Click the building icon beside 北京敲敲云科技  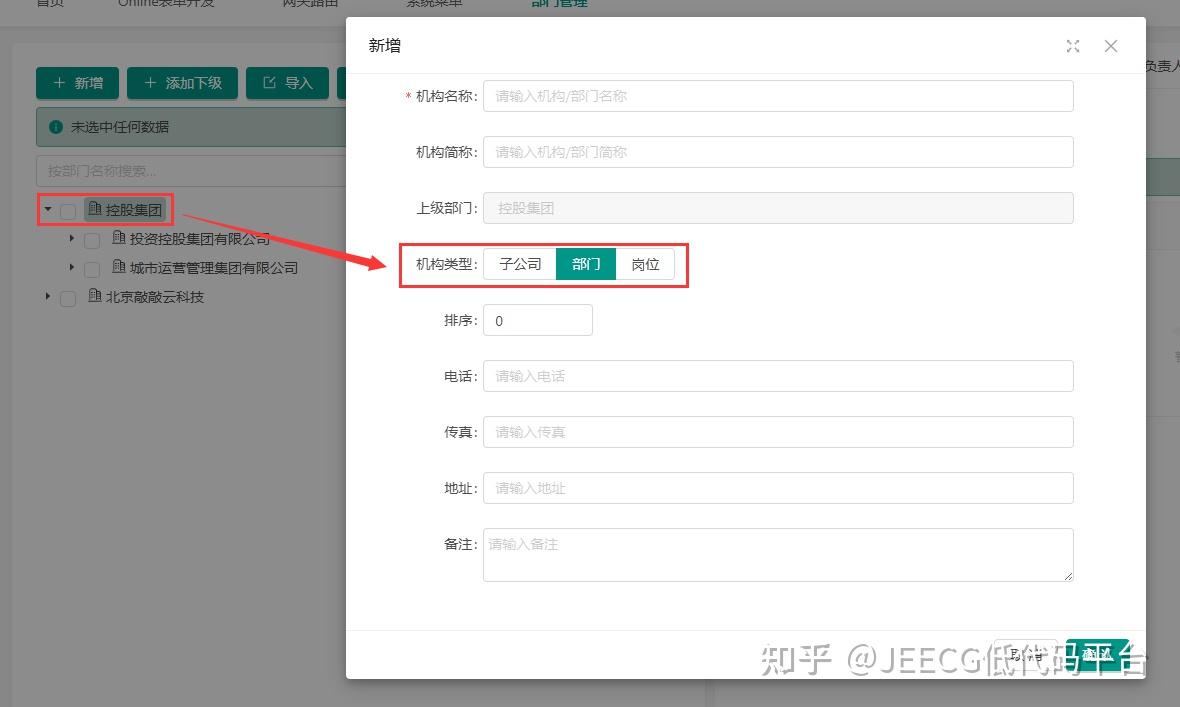95,296
